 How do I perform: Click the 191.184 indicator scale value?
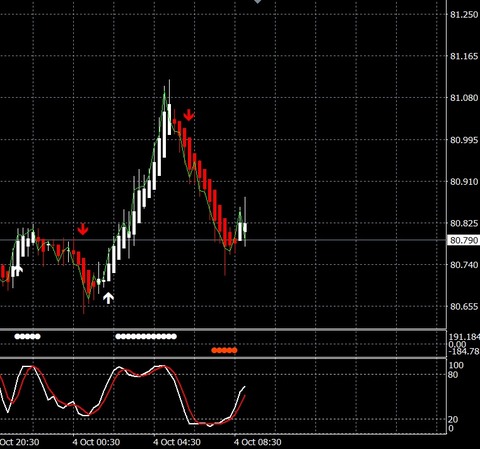464,337
